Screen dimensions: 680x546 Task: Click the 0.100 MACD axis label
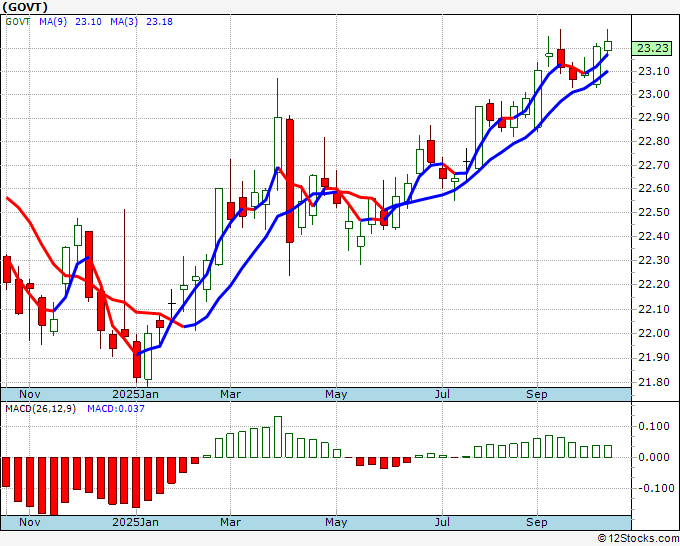tap(654, 426)
